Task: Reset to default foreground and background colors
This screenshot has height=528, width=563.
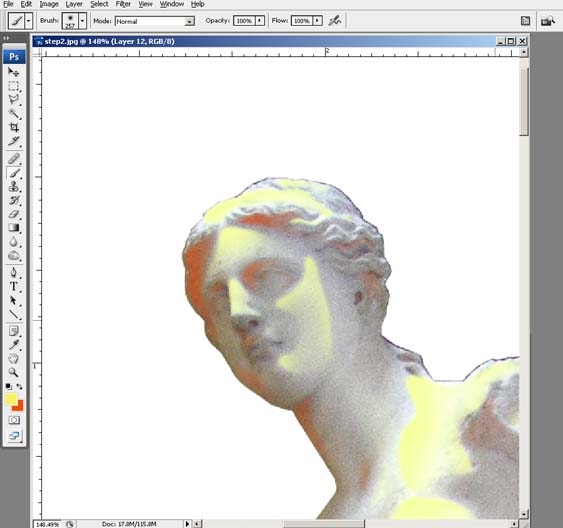Action: pos(8,387)
